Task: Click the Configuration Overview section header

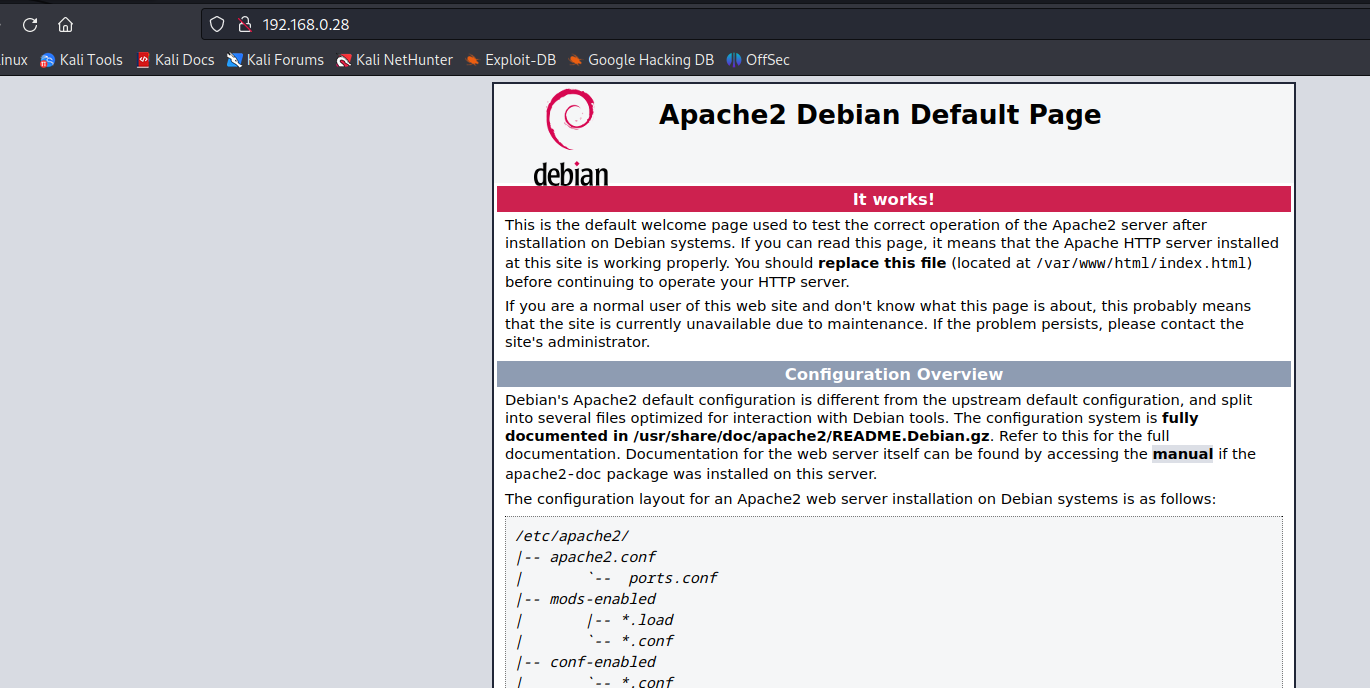Action: click(x=894, y=374)
